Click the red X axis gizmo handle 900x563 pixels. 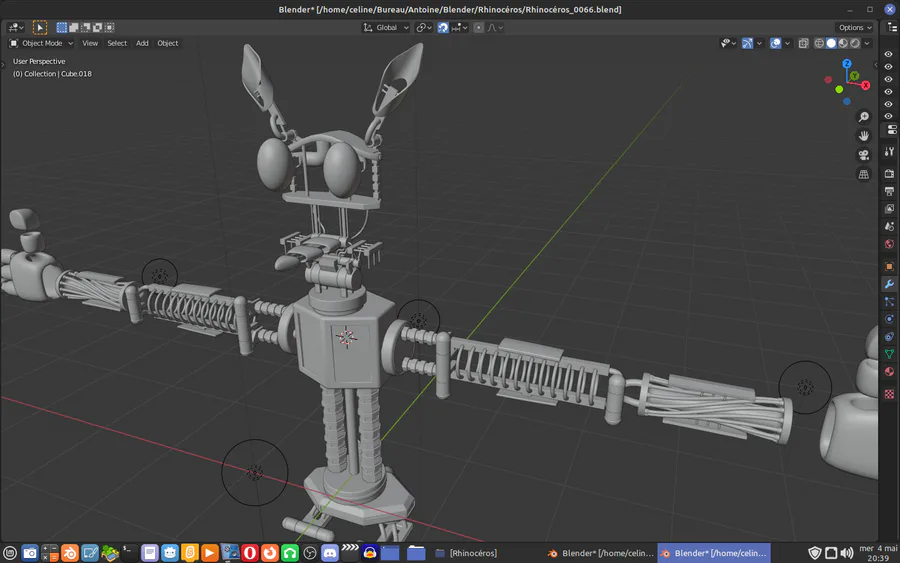click(866, 86)
